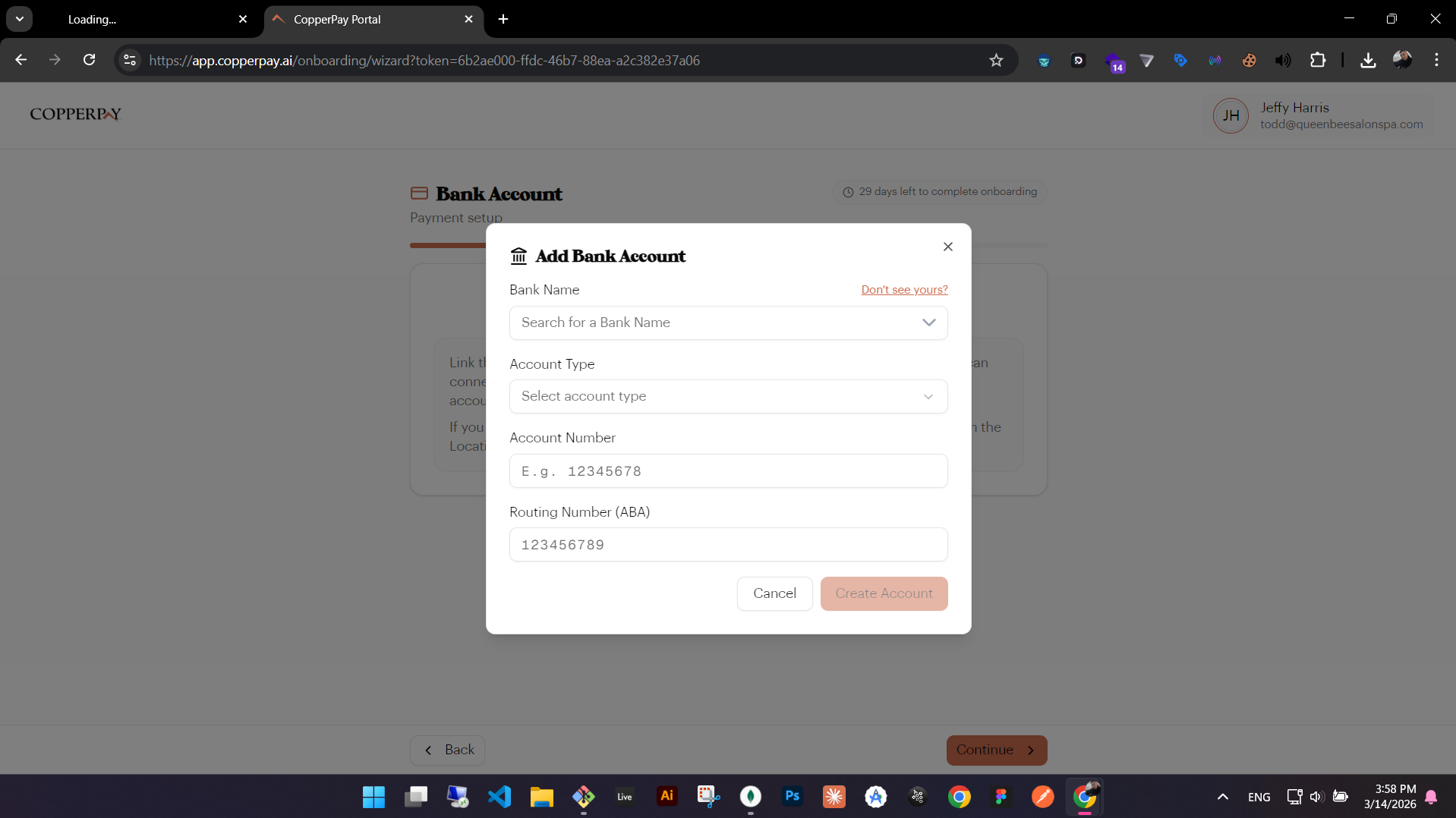Viewport: 1456px width, 818px height.
Task: Open the browser extensions puzzle icon
Action: [1319, 60]
